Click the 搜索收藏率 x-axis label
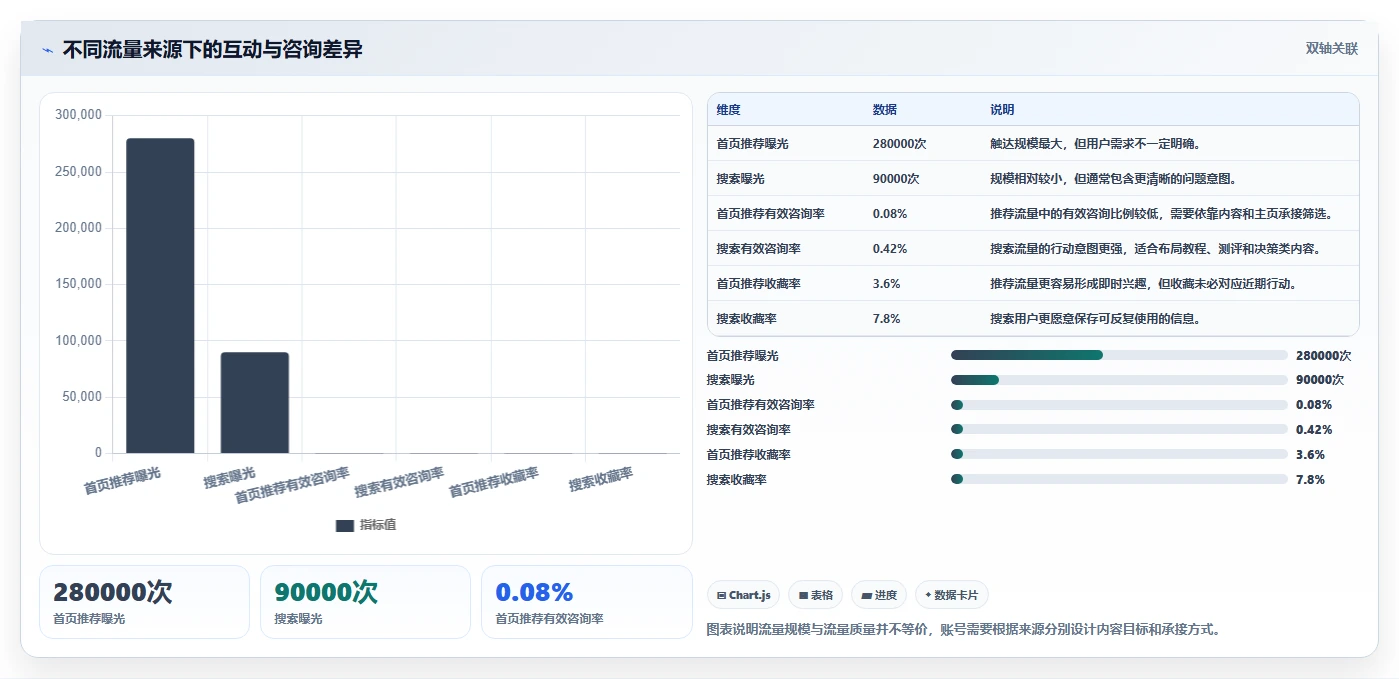The height and width of the screenshot is (679, 1399). [601, 479]
